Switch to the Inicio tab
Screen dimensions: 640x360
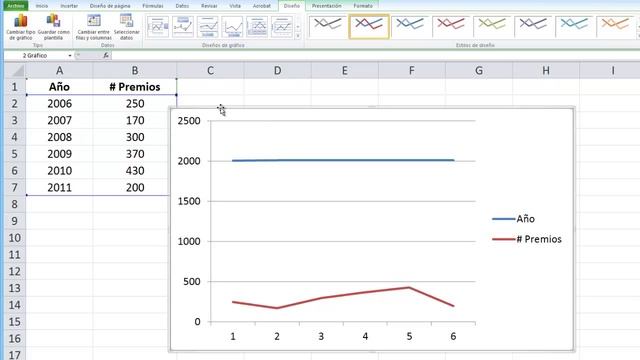(x=41, y=6)
